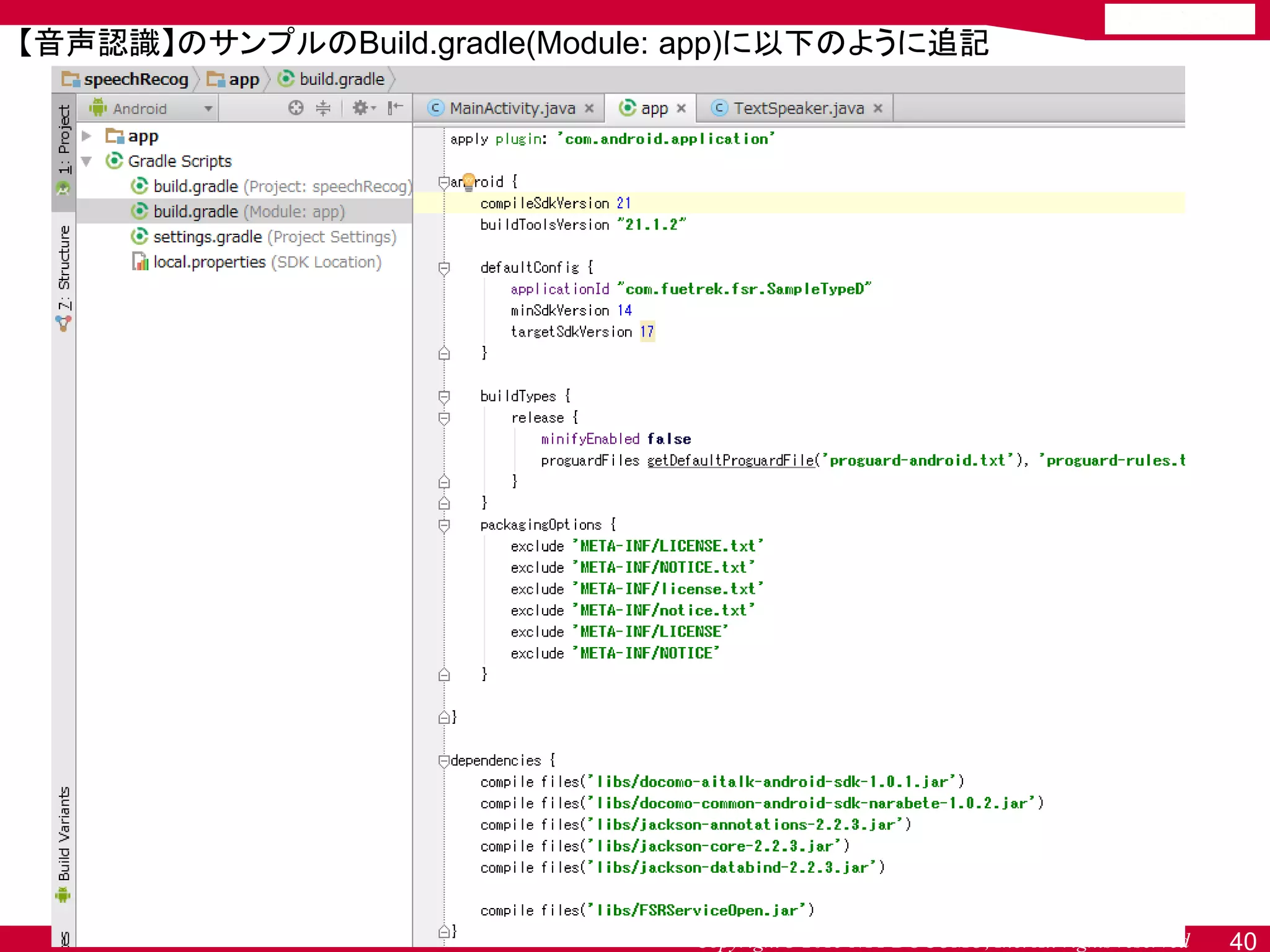Click the class icon on TextSpeaker.java tab
The image size is (1270, 952).
(719, 108)
